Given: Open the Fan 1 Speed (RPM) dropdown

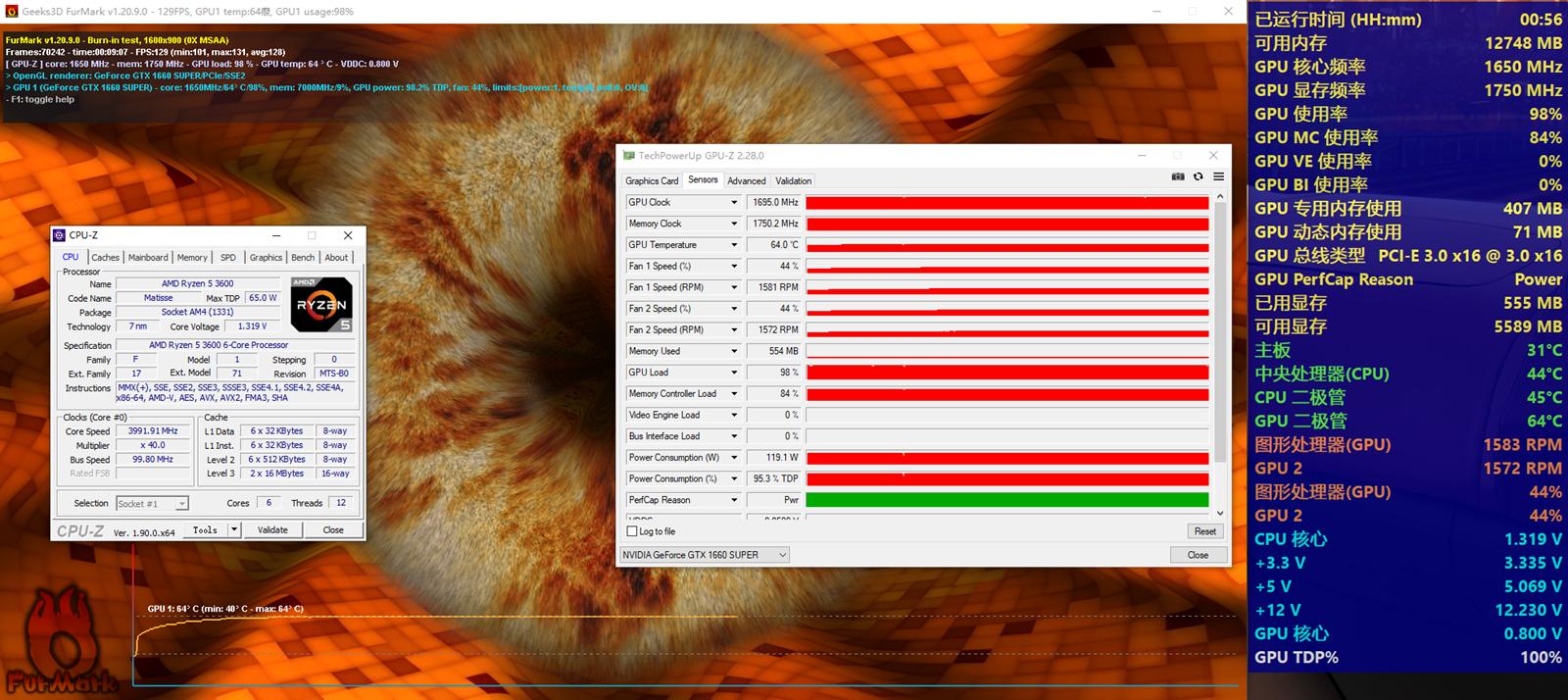Looking at the screenshot, I should 733,287.
